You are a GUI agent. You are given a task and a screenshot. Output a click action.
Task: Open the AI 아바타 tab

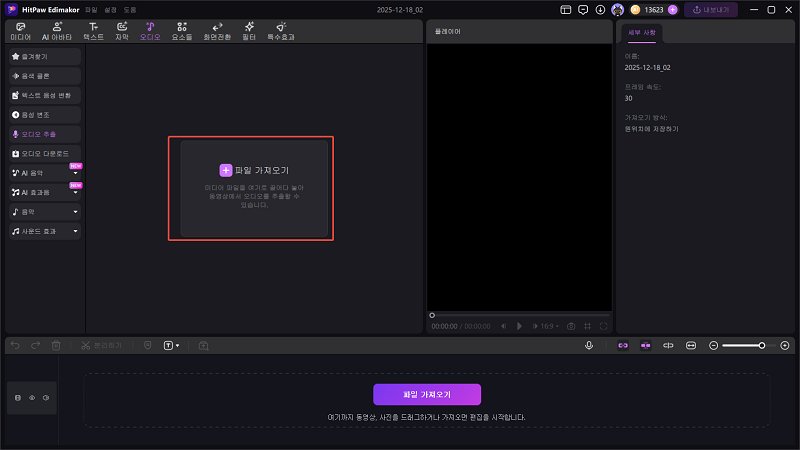tap(57, 31)
